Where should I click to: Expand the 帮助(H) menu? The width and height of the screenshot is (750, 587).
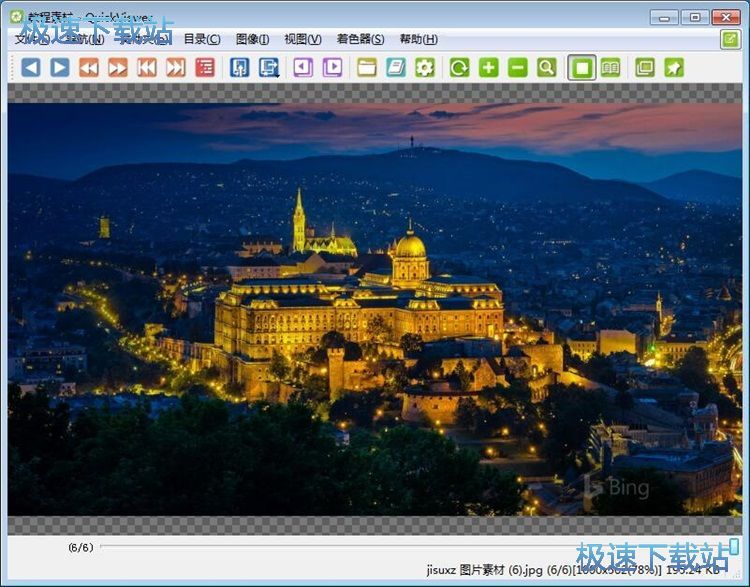coord(418,39)
